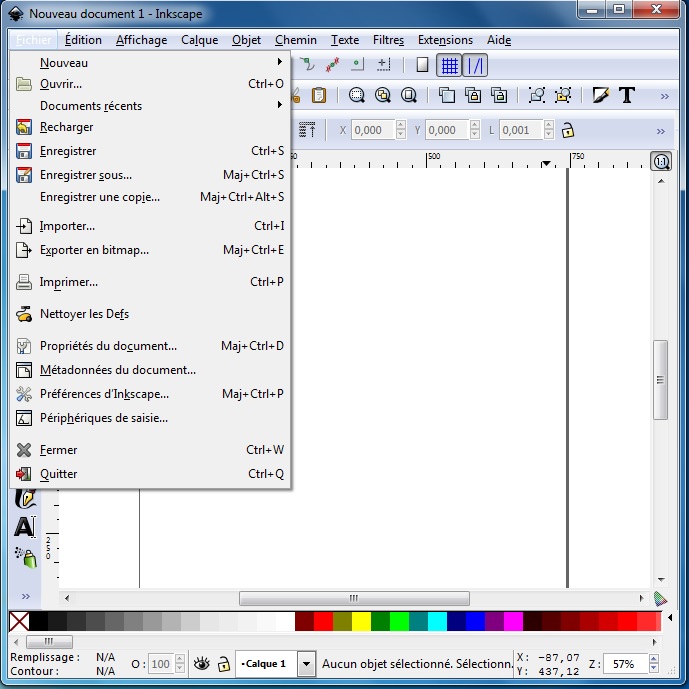The height and width of the screenshot is (689, 689).
Task: Click the zoom percentage stepper arrows
Action: 653,664
